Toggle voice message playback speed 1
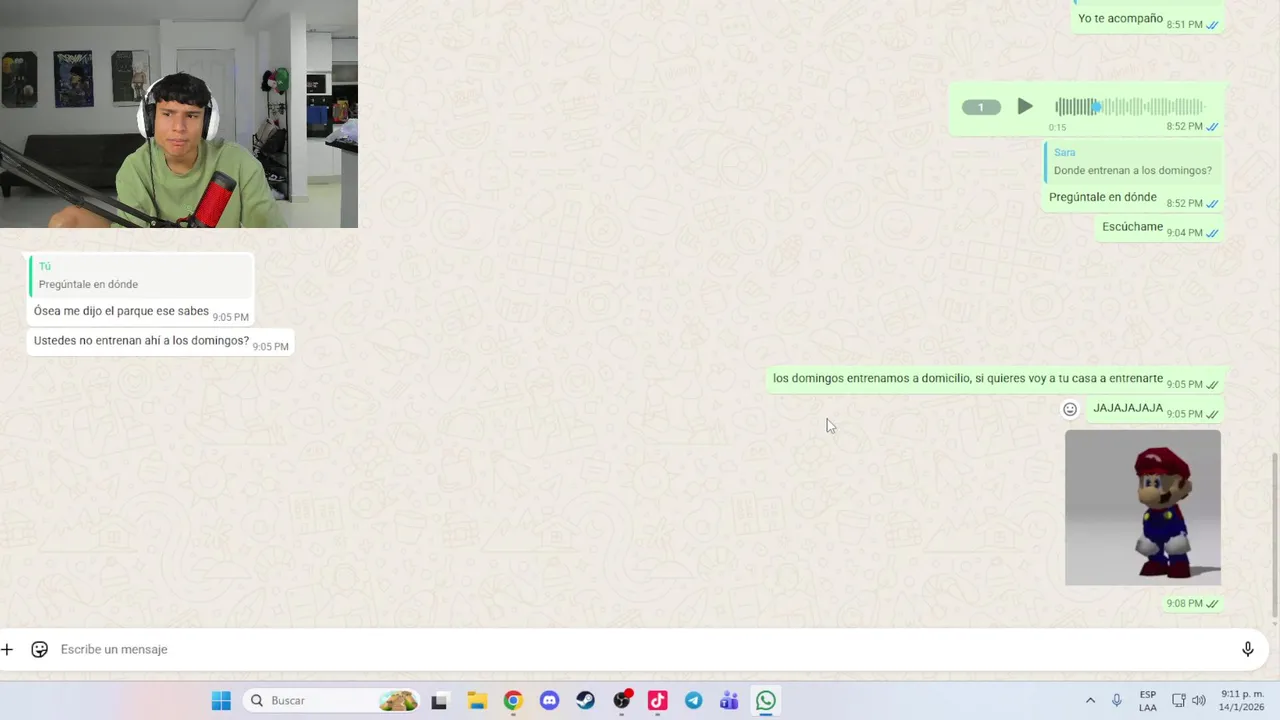1280x720 pixels. coord(981,107)
